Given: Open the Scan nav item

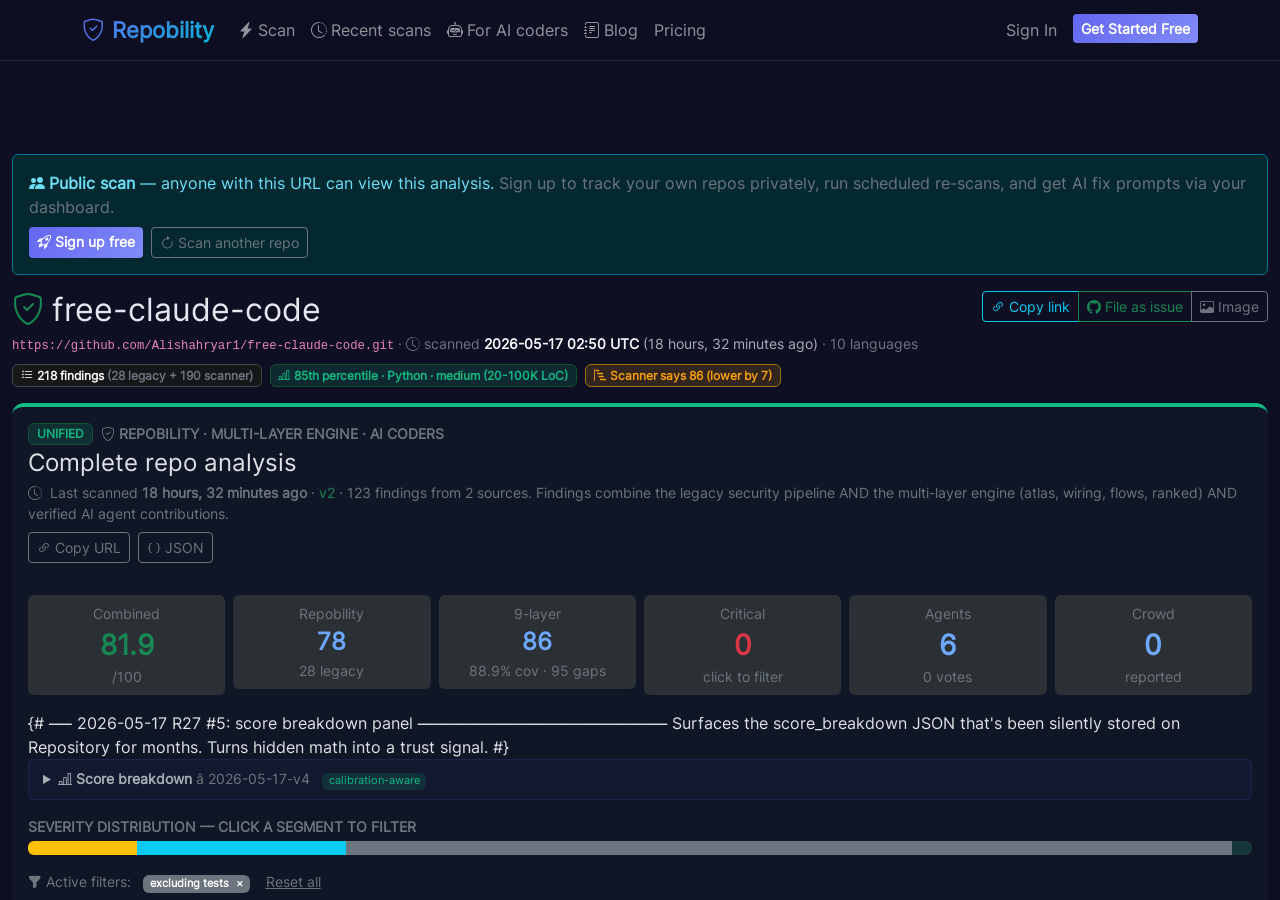Looking at the screenshot, I should coord(267,30).
